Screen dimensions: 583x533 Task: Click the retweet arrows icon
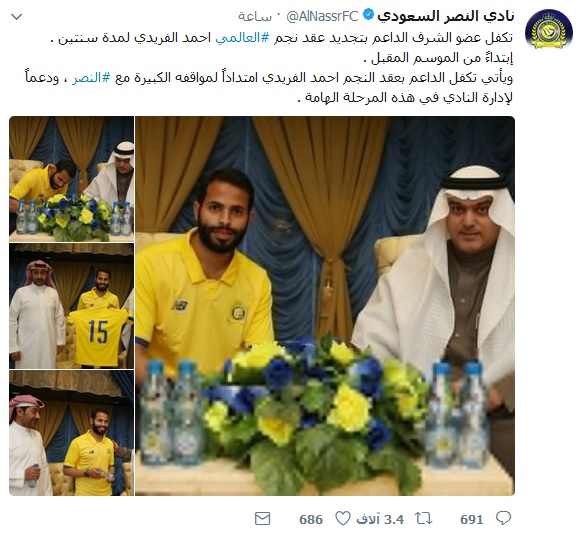(x=423, y=518)
